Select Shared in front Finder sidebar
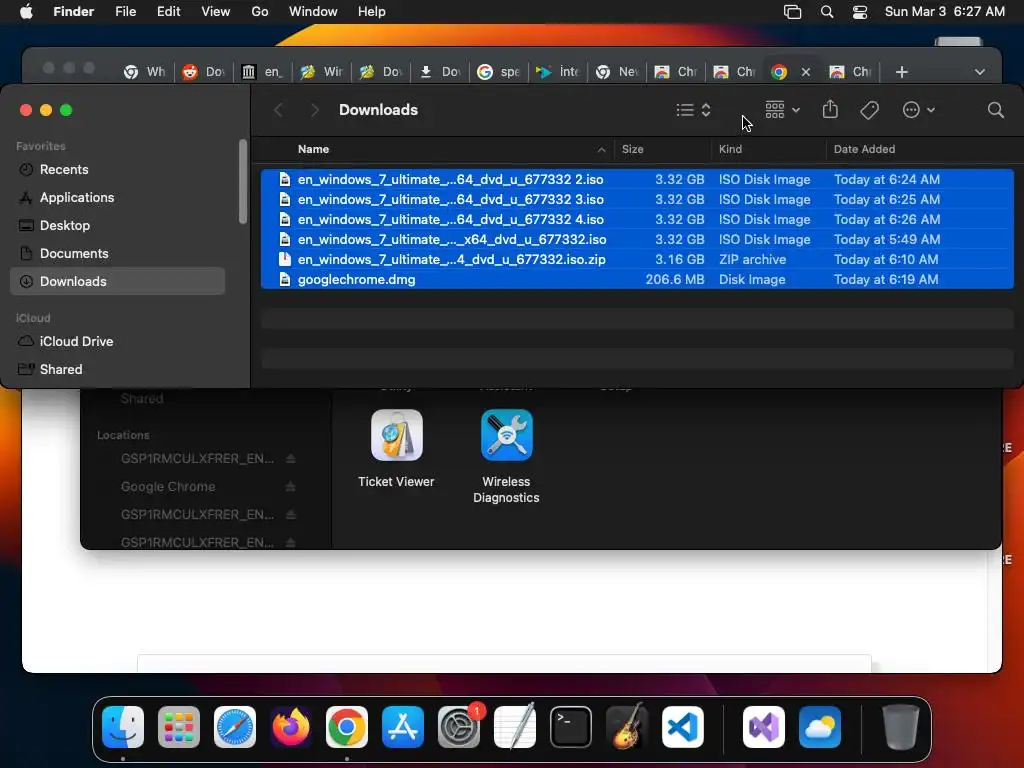The width and height of the screenshot is (1024, 768). (x=118, y=370)
